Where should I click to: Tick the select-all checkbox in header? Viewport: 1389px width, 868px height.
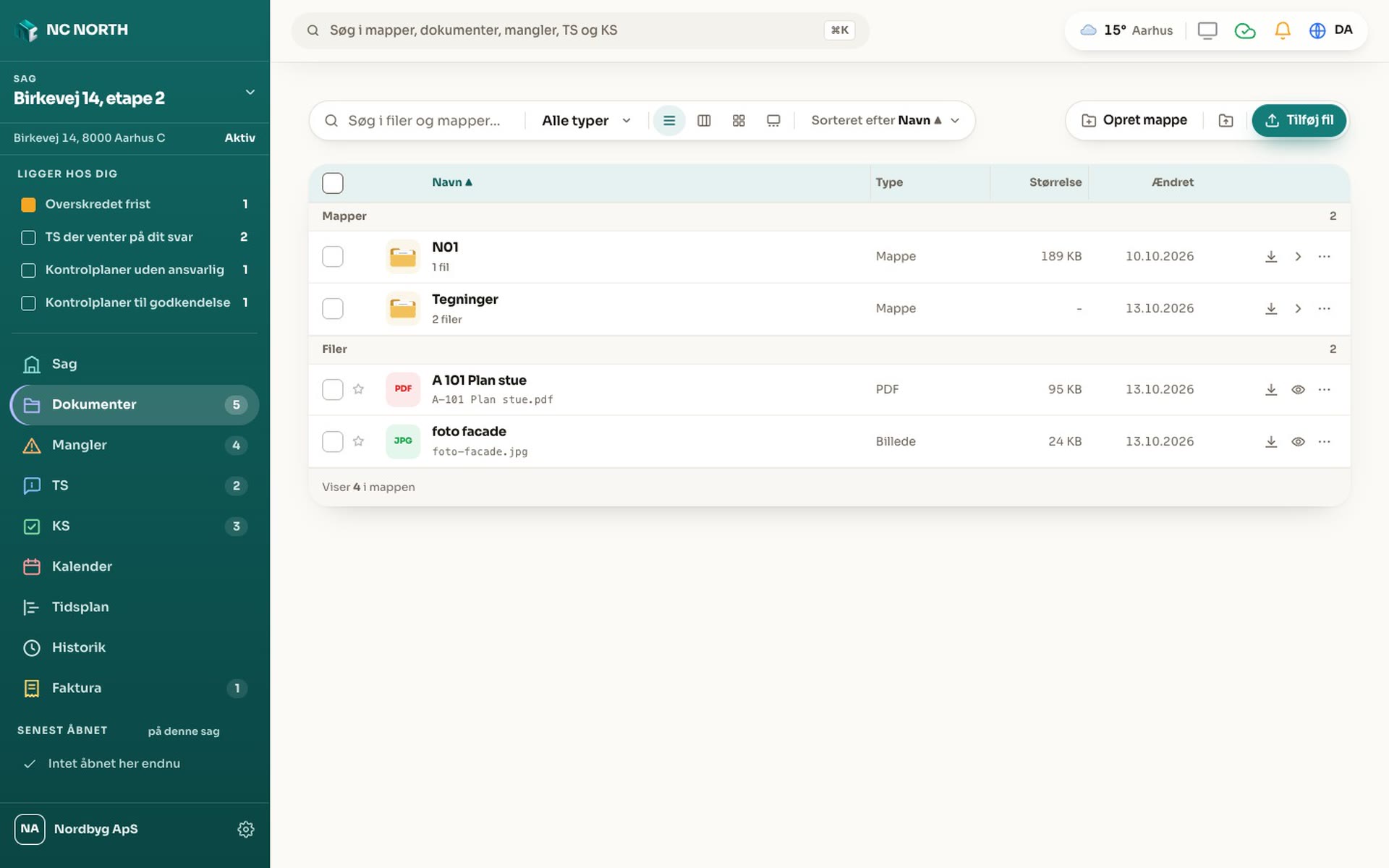[333, 183]
